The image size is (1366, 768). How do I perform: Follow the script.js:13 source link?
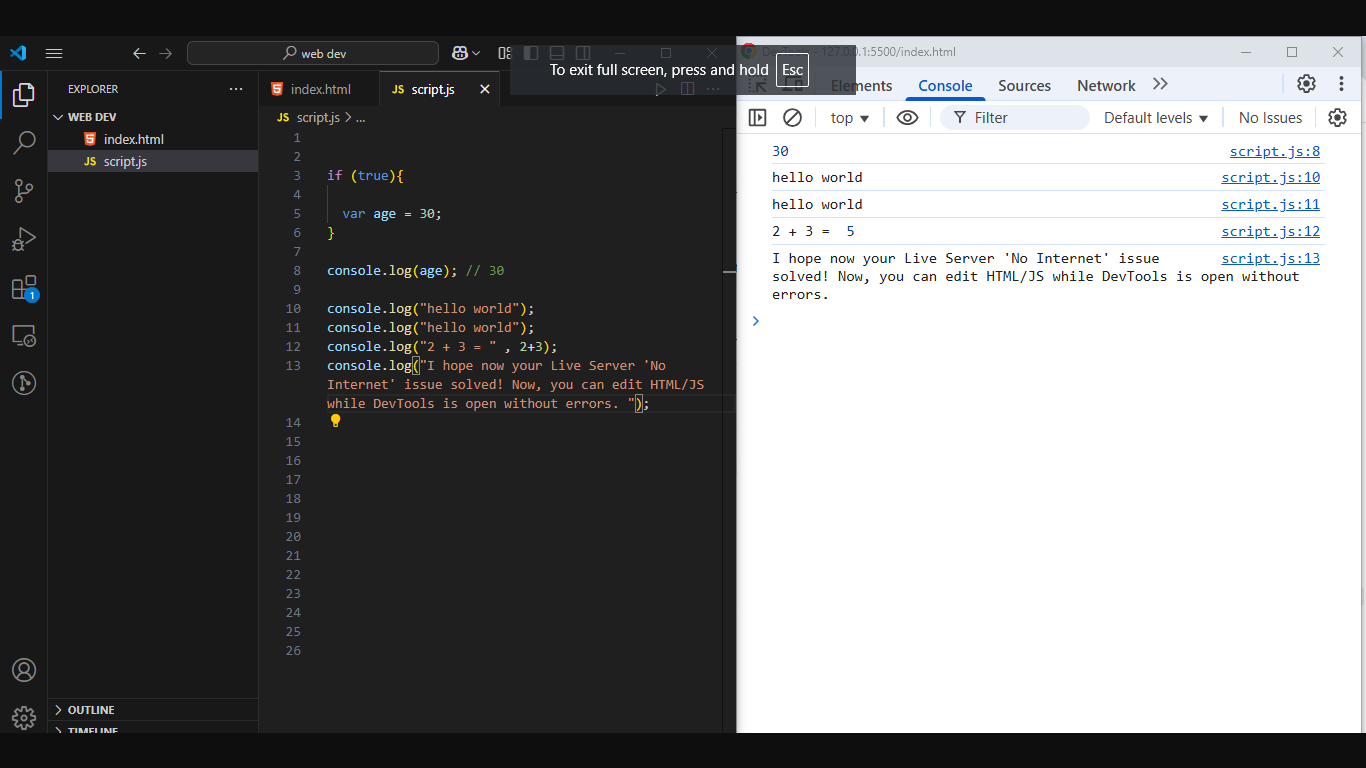point(1270,258)
